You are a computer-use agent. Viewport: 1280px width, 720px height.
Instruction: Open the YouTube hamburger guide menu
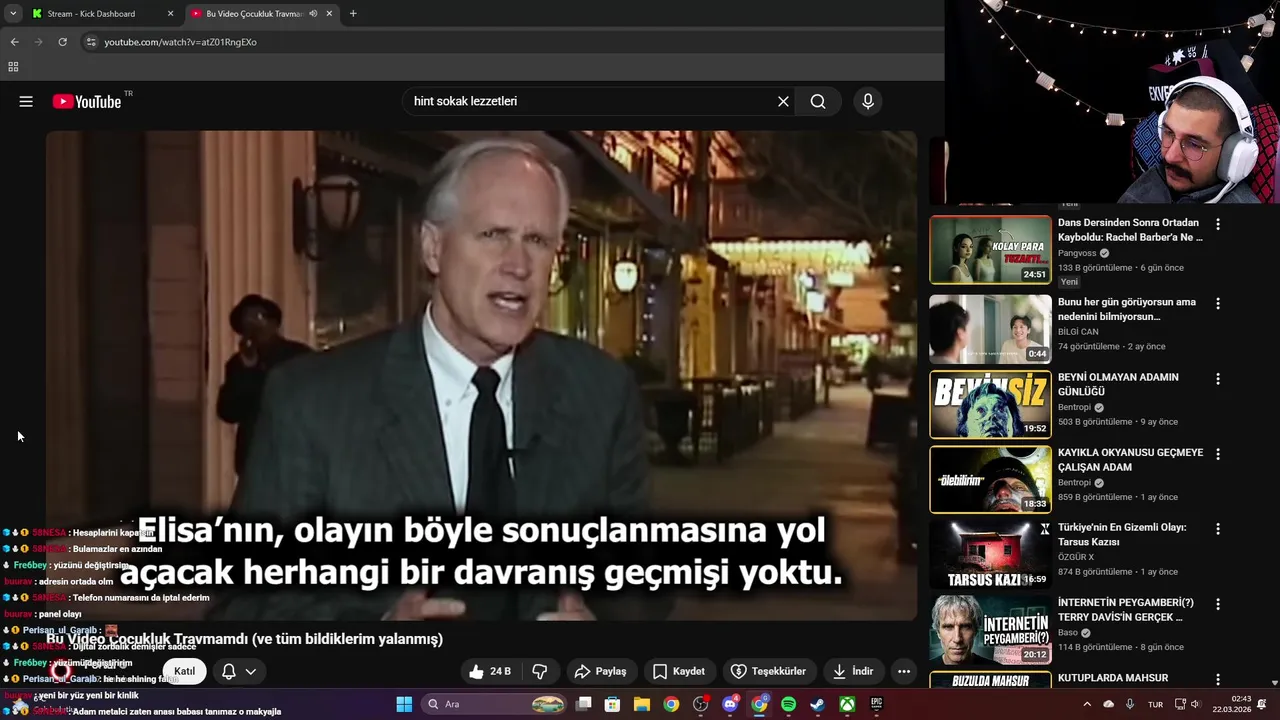pyautogui.click(x=26, y=101)
